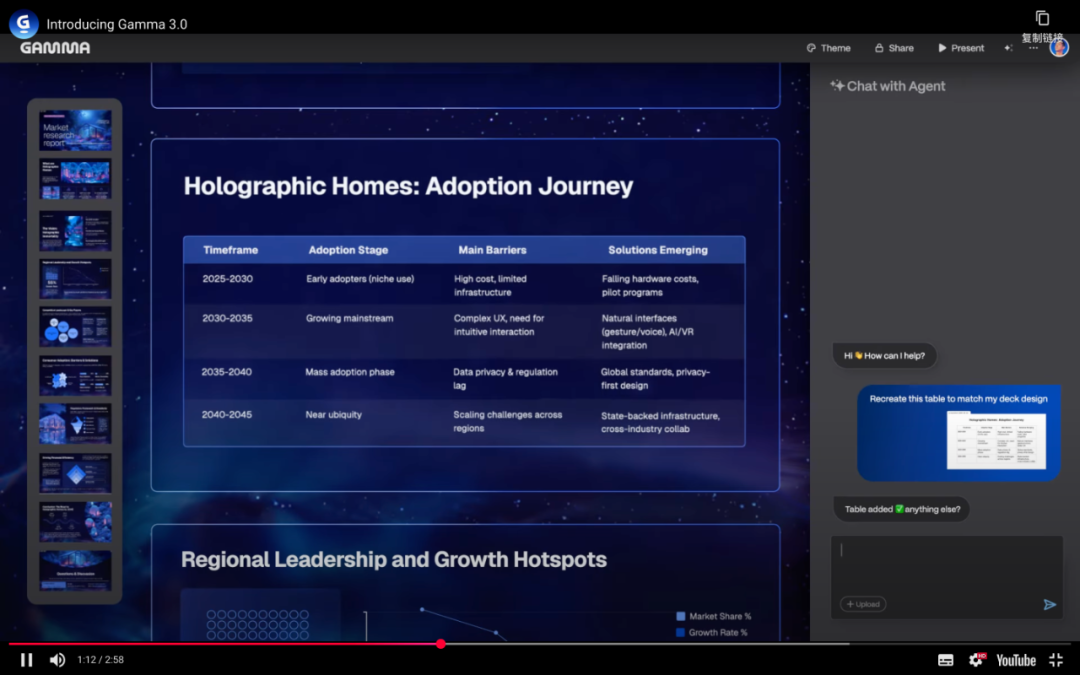Click the Share button
This screenshot has height=675, width=1080.
894,48
